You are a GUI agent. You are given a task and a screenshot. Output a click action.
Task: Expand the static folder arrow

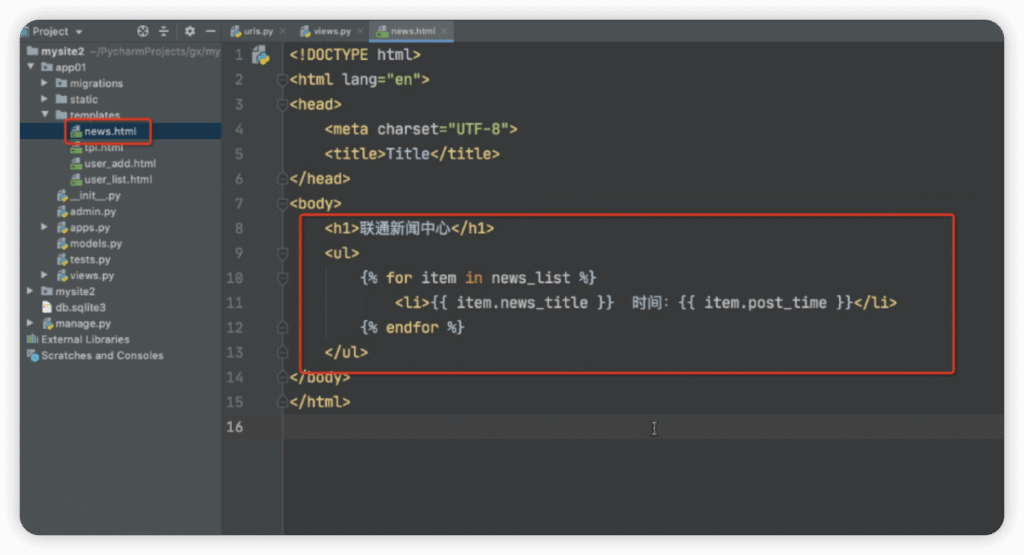pos(45,100)
